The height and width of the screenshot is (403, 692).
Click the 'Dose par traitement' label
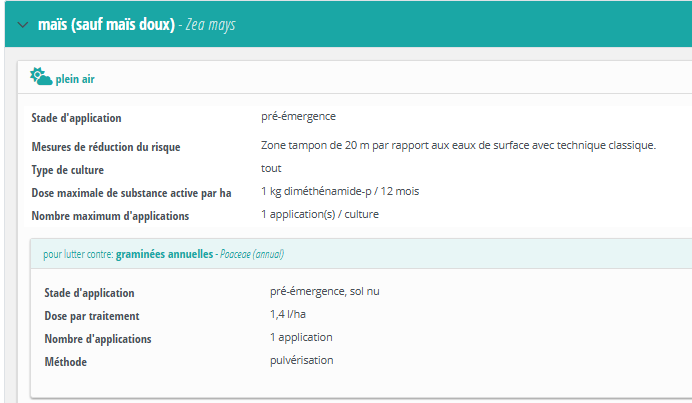tap(92, 316)
